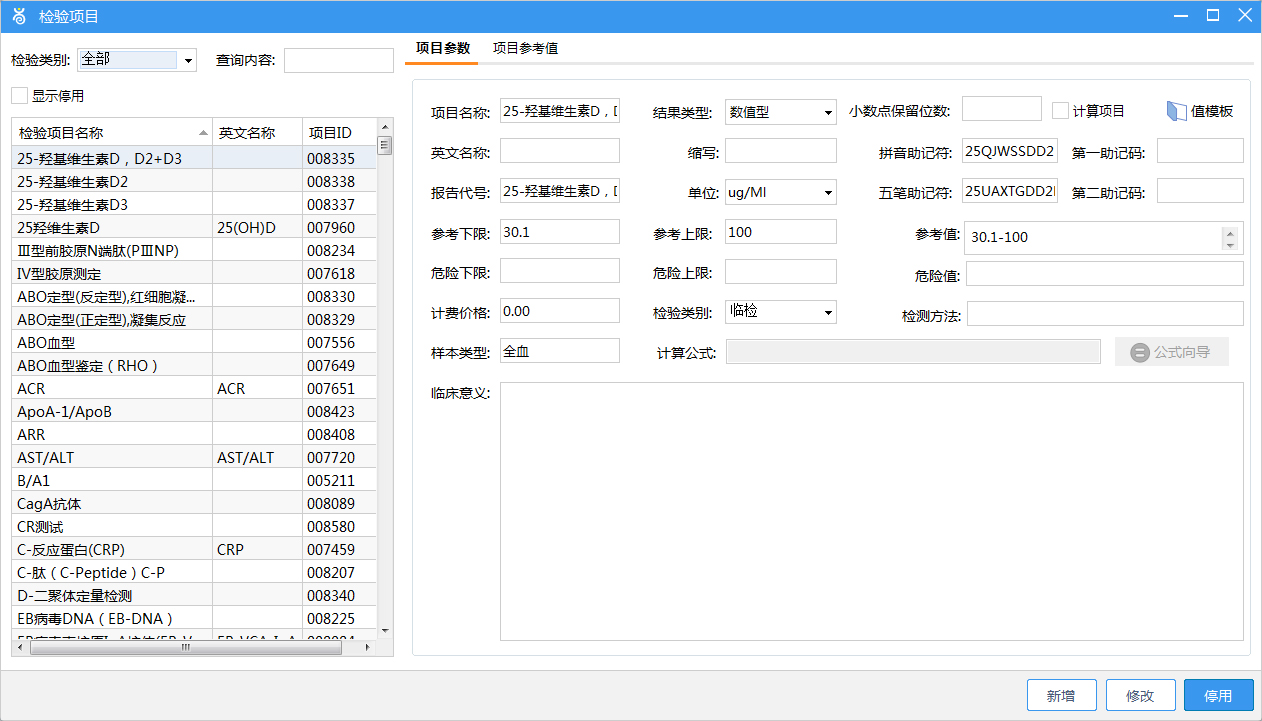This screenshot has height=721, width=1262.
Task: Select row ApoA-1/ApoB
Action: pyautogui.click(x=194, y=412)
